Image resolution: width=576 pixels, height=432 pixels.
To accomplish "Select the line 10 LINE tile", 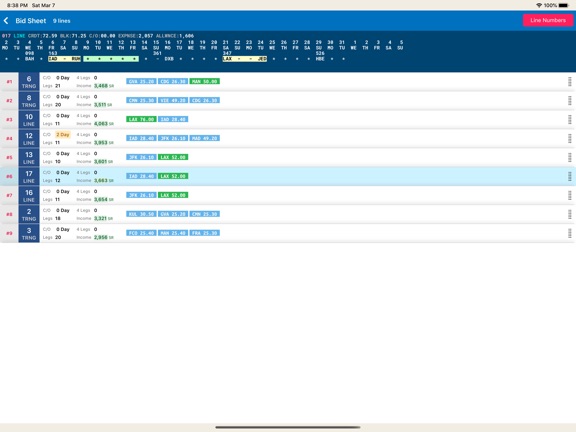I will point(29,119).
